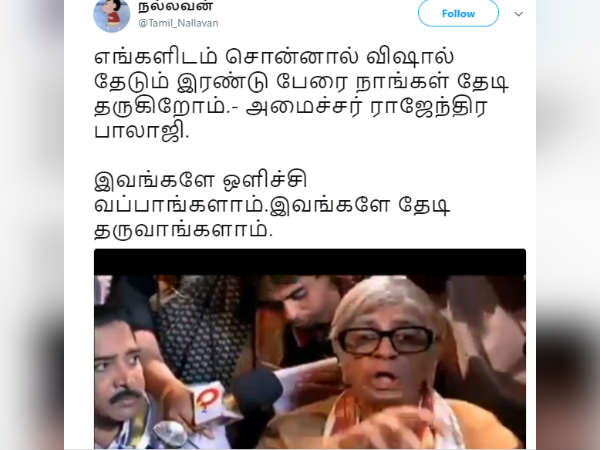Screen dimensions: 600x450
Task: Click the black letterbox bar atop the video
Action: [310, 262]
